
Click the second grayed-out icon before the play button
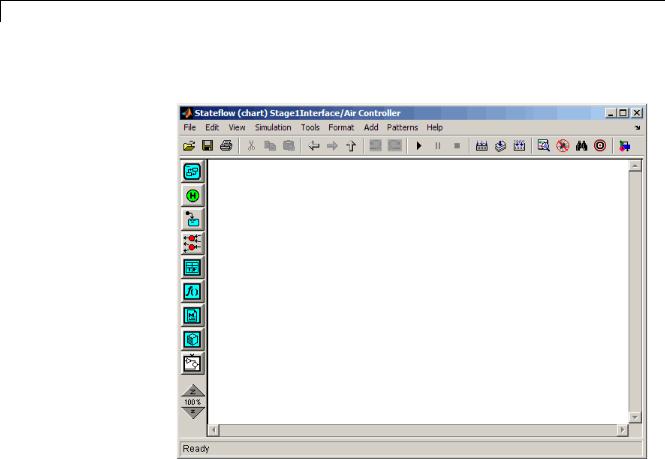[394, 146]
